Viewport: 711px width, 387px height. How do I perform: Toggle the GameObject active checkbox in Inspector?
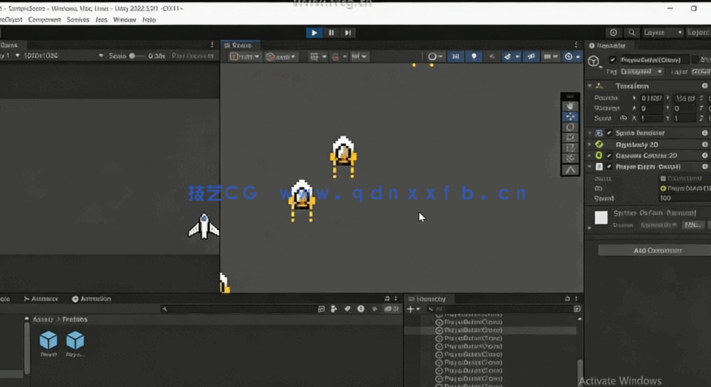[x=613, y=59]
